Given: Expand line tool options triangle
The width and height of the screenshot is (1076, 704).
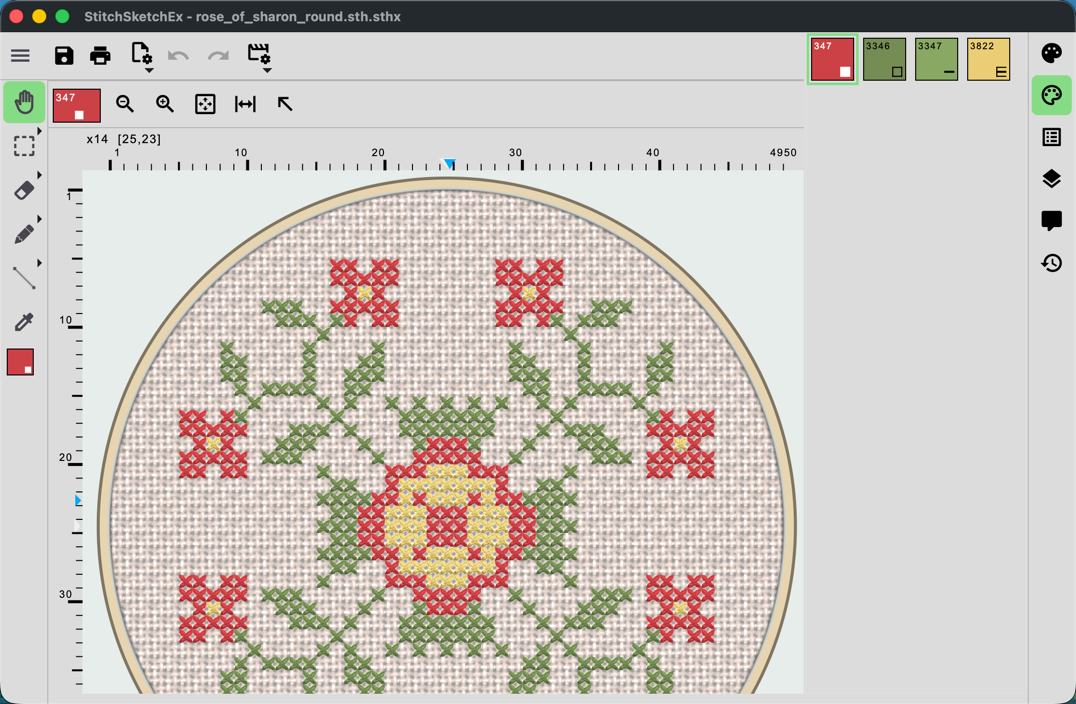Looking at the screenshot, I should click(39, 263).
